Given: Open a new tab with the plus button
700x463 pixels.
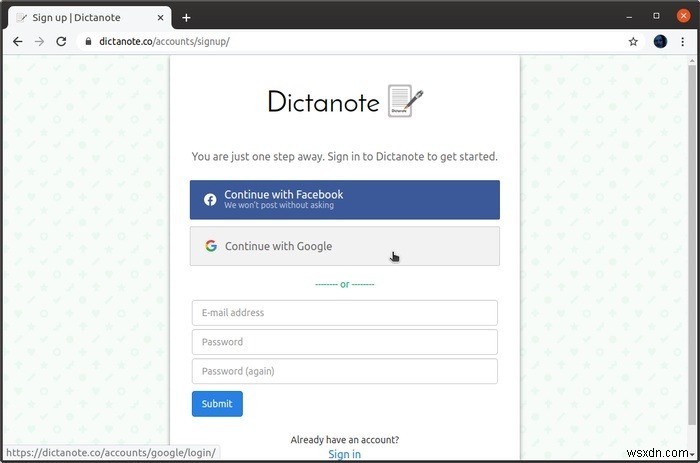Looking at the screenshot, I should click(186, 18).
